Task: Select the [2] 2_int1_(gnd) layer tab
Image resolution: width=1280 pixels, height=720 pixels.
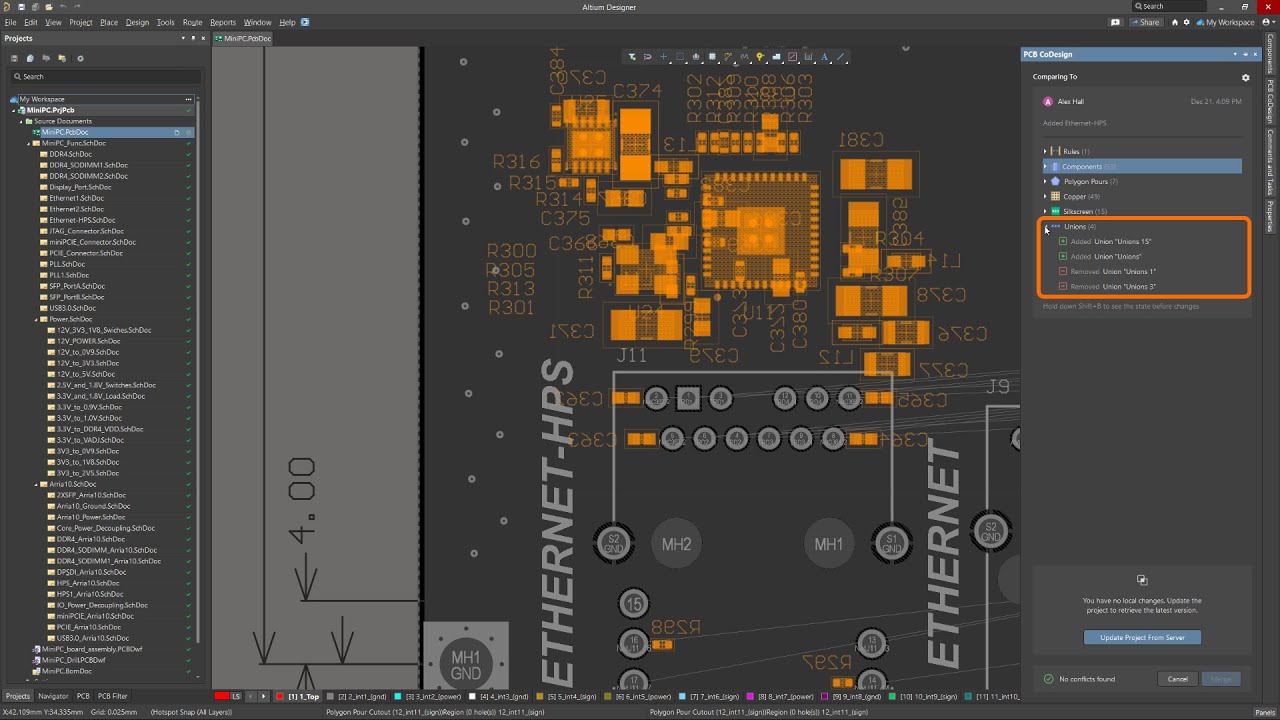Action: click(360, 696)
